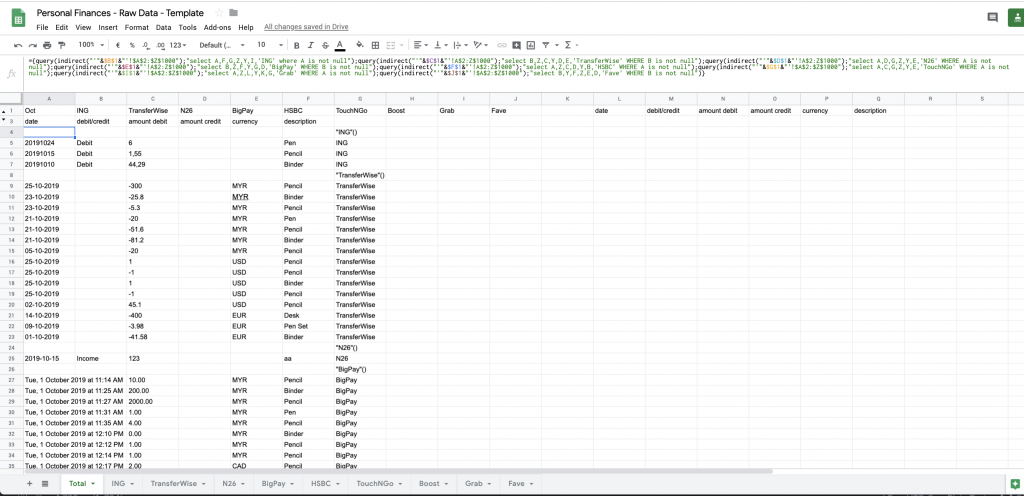Image resolution: width=1024 pixels, height=496 pixels.
Task: Switch to the BigPay sheet tab
Action: click(x=278, y=484)
